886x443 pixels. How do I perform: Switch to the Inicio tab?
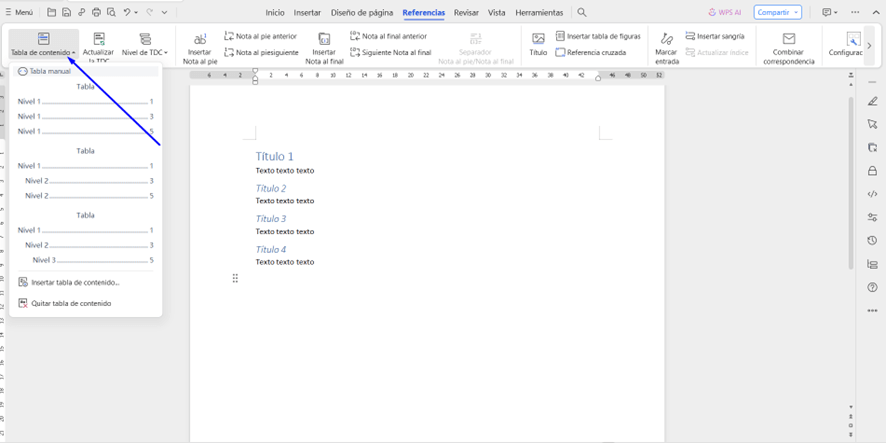tap(275, 12)
